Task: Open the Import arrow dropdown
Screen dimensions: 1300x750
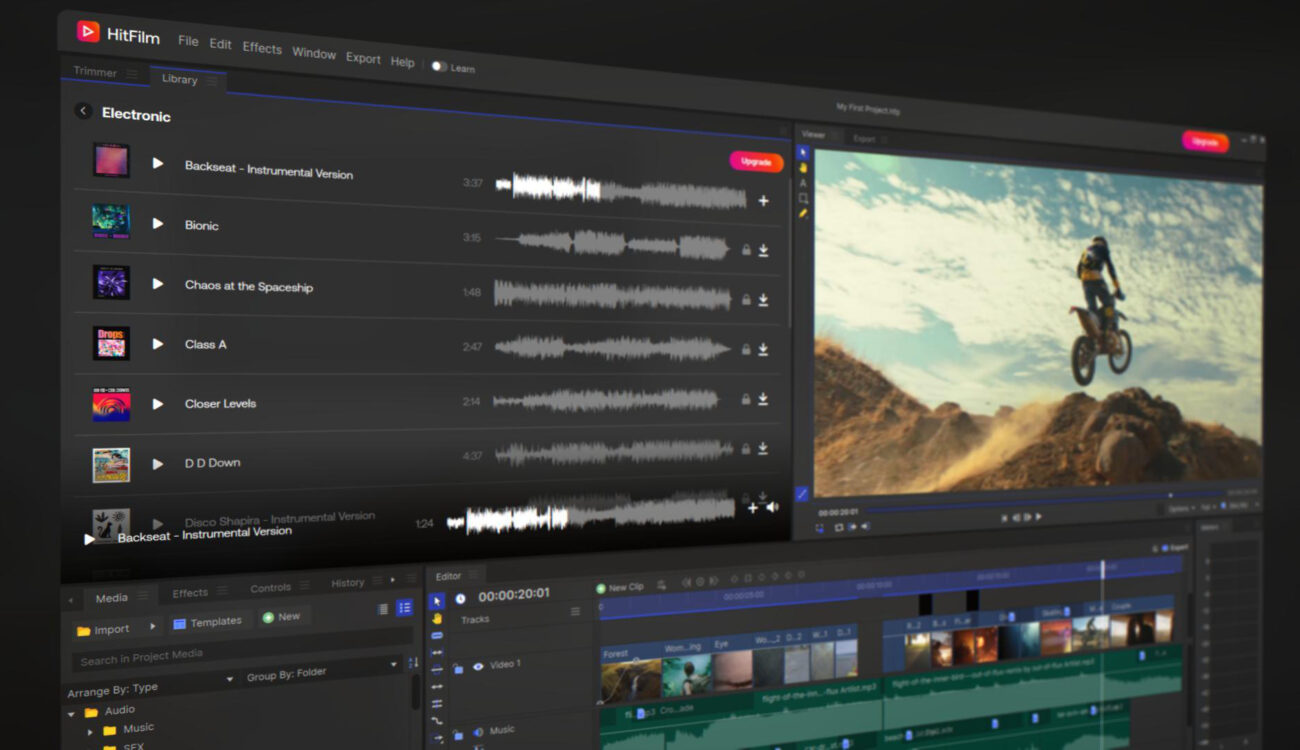Action: click(152, 626)
